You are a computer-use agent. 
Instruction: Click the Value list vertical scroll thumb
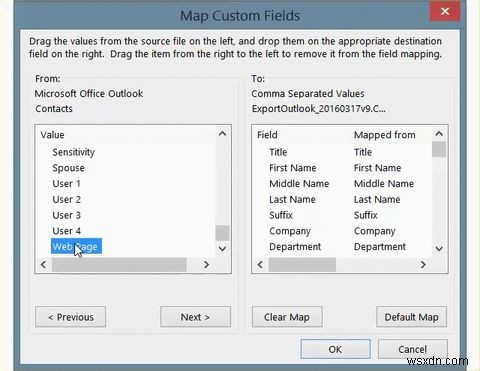pos(222,233)
